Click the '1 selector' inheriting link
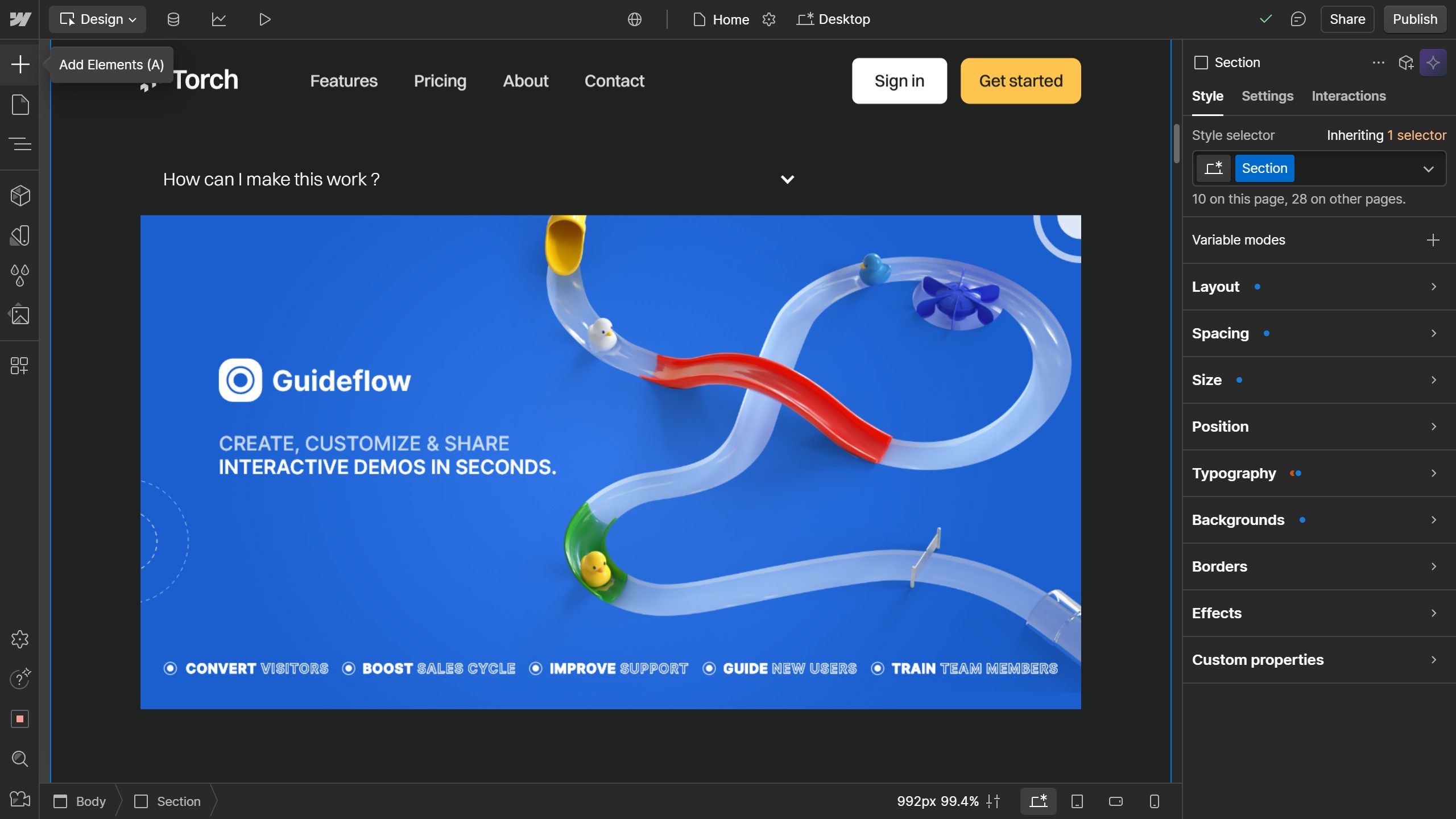This screenshot has height=819, width=1456. coord(1416,135)
